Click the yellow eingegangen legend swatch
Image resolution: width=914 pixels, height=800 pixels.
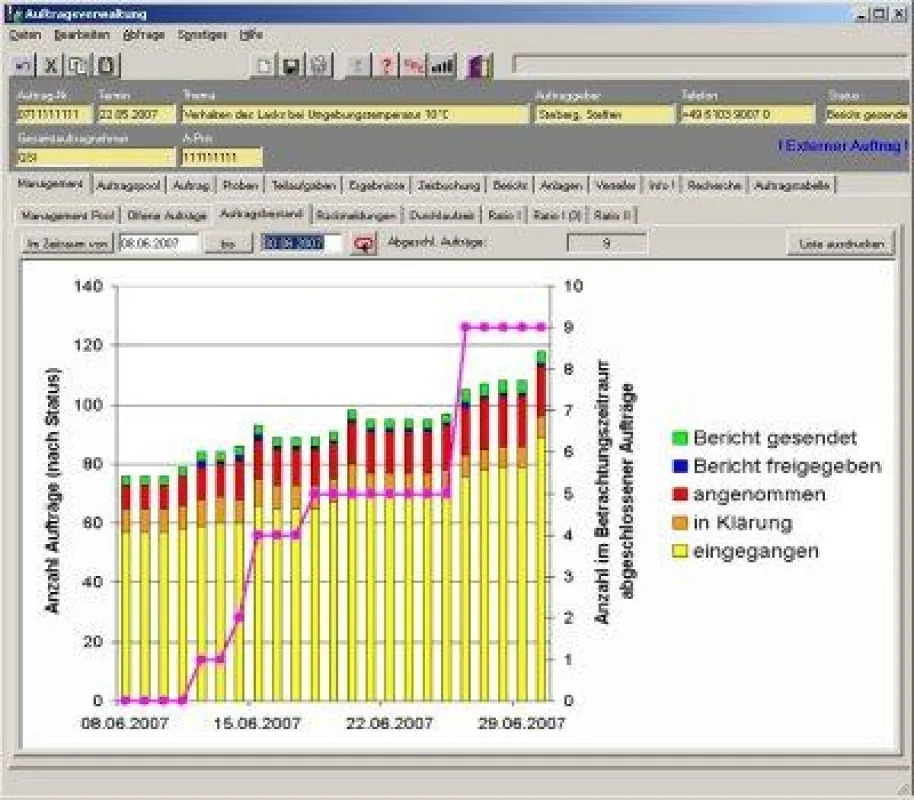tap(680, 551)
